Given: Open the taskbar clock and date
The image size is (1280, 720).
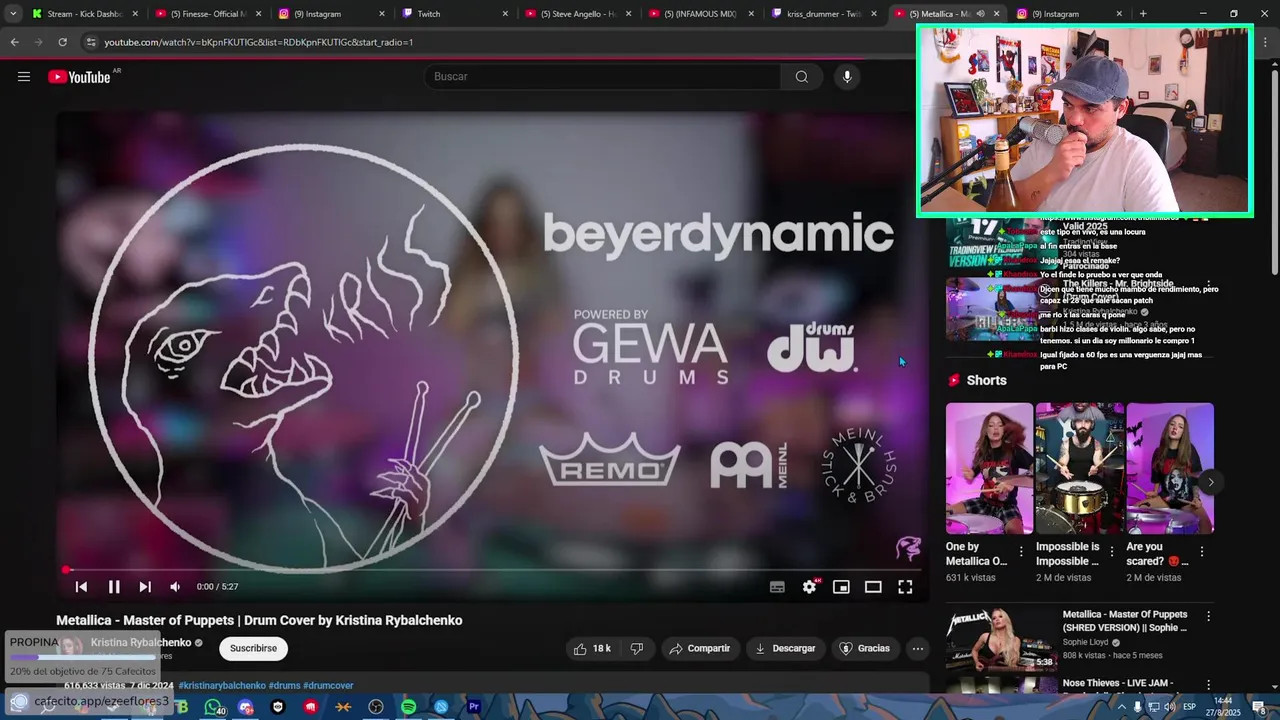Looking at the screenshot, I should pos(1223,706).
